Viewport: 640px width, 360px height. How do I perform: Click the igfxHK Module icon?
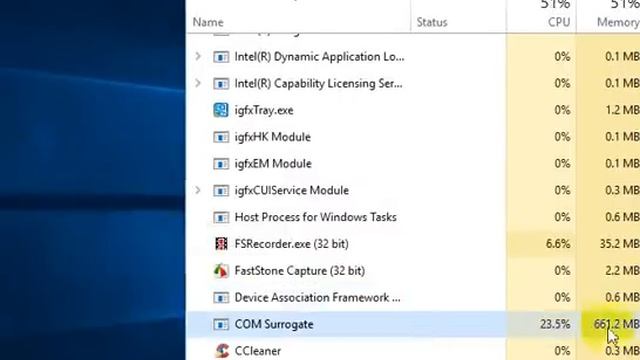tap(221, 137)
